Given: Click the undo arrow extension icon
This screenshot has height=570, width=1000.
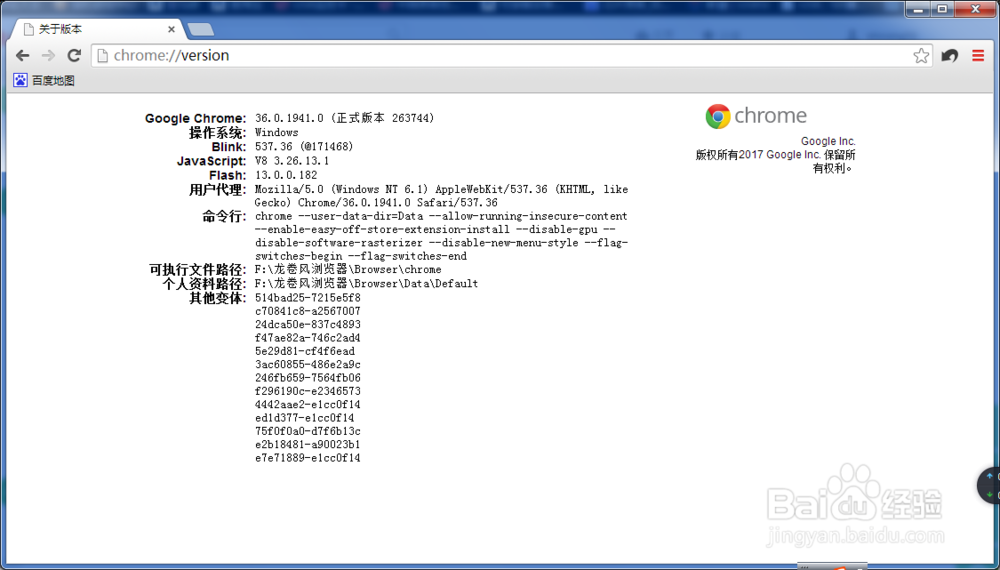Looking at the screenshot, I should tap(950, 55).
